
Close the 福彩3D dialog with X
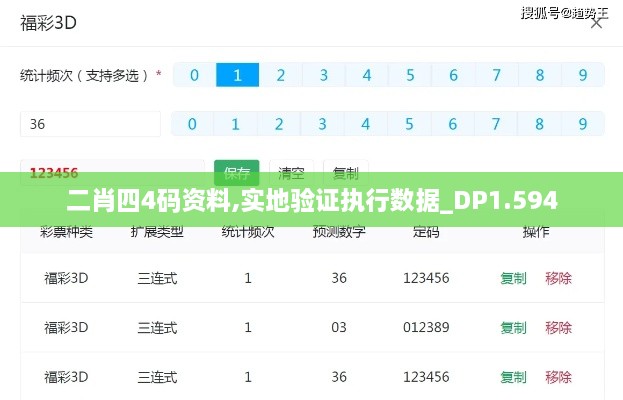pos(596,23)
